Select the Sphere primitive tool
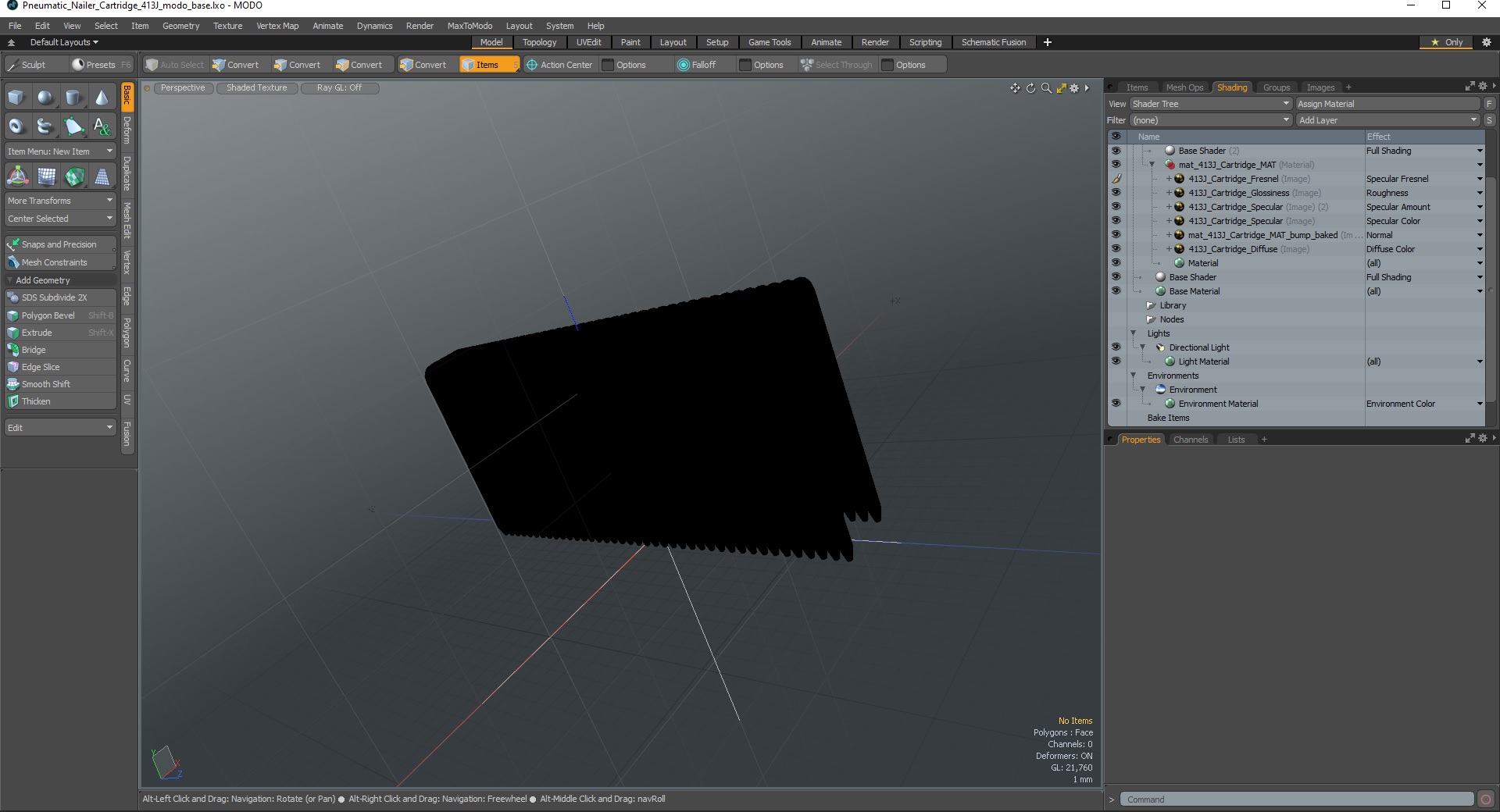1500x812 pixels. point(45,98)
